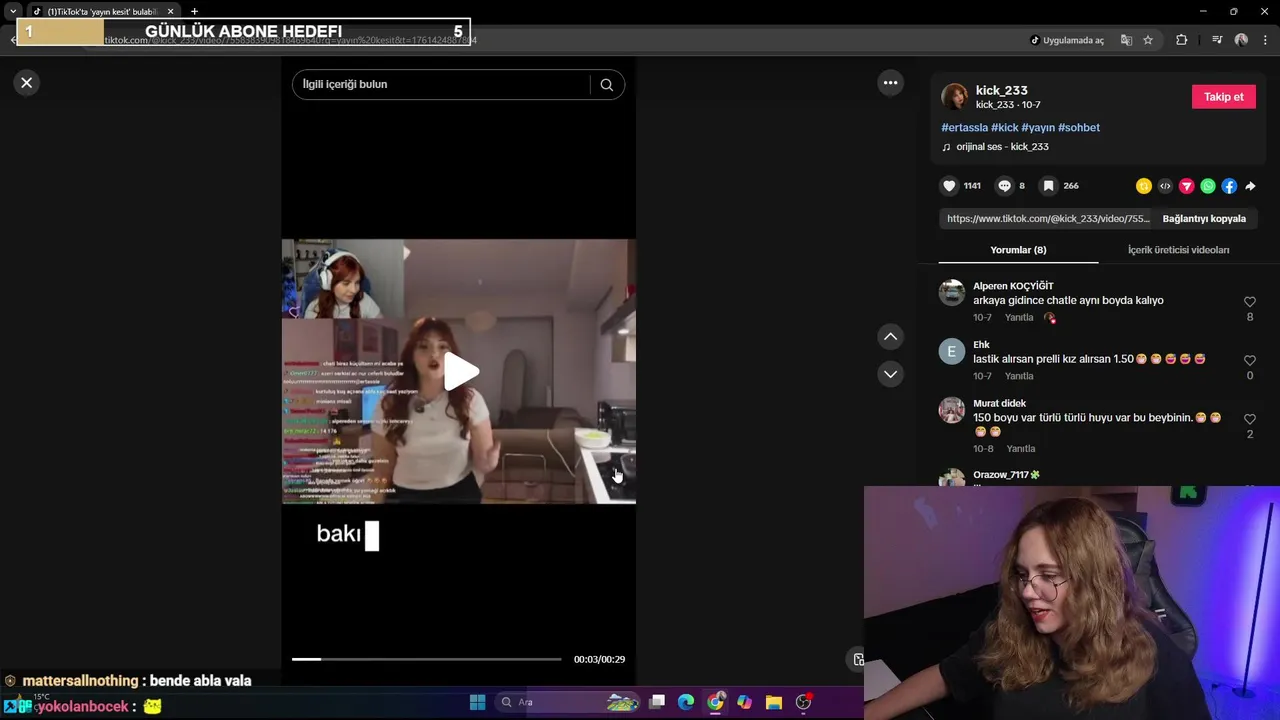This screenshot has height=720, width=1280.
Task: Launch Microsoft Edge from taskbar
Action: pos(686,702)
